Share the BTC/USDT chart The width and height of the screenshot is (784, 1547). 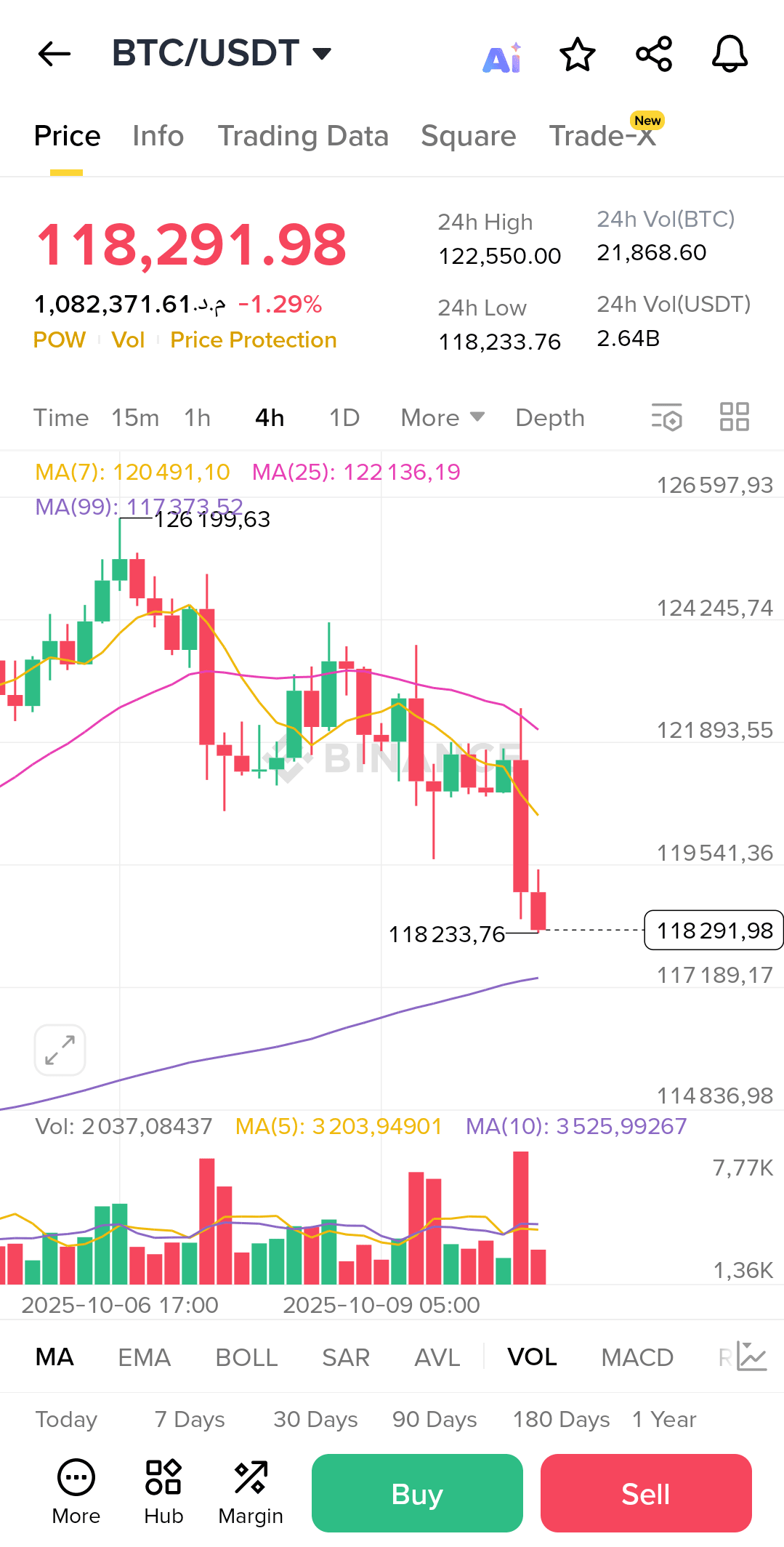click(x=652, y=53)
